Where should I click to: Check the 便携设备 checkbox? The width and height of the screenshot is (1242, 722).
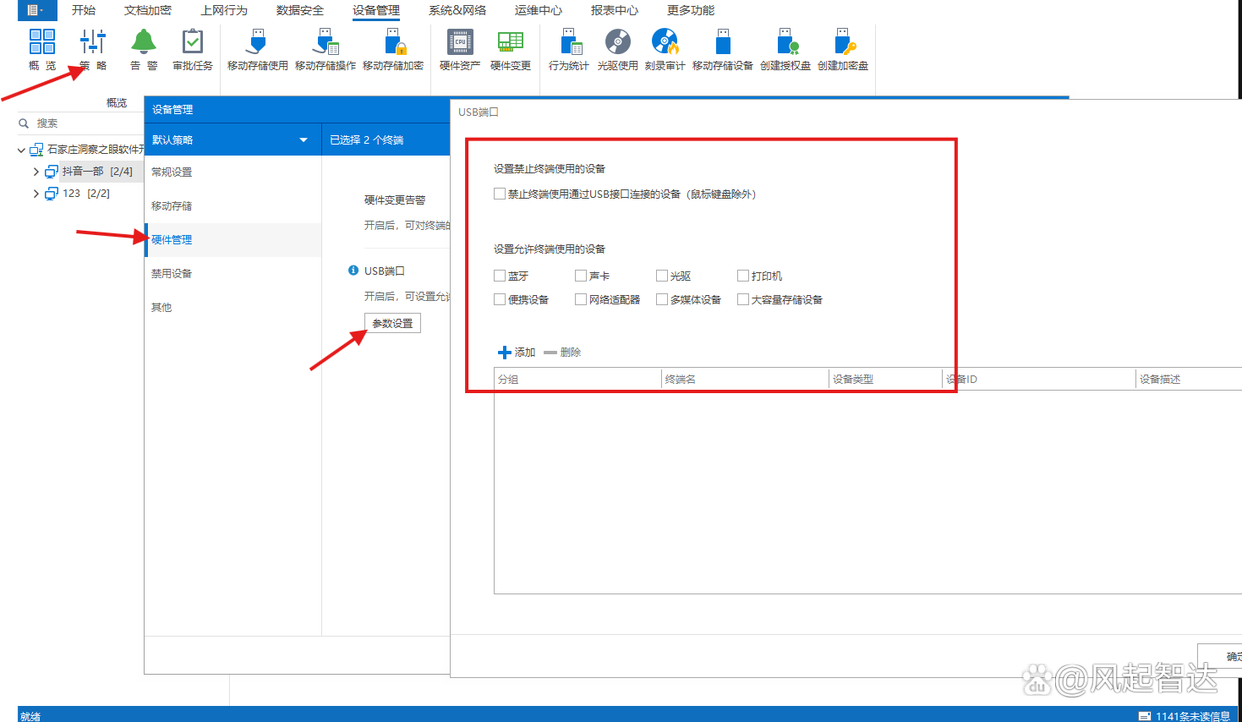(x=500, y=299)
